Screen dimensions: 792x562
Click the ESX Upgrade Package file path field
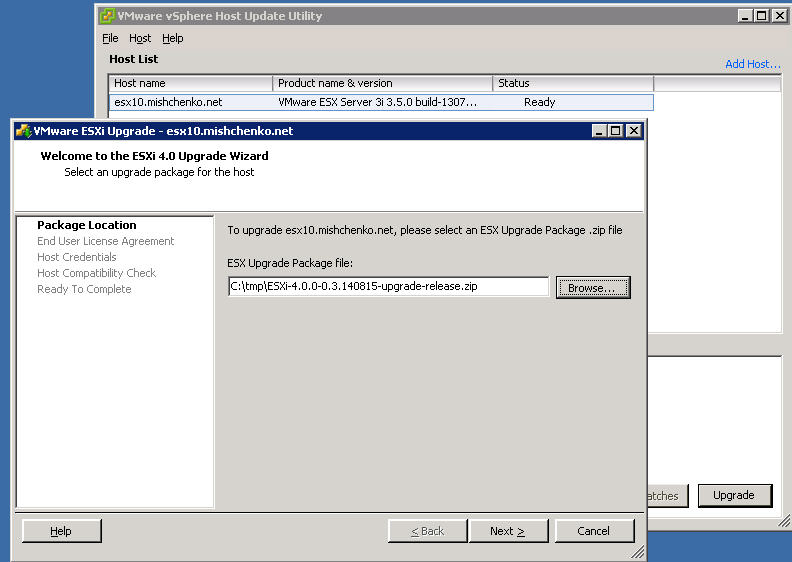tap(388, 286)
